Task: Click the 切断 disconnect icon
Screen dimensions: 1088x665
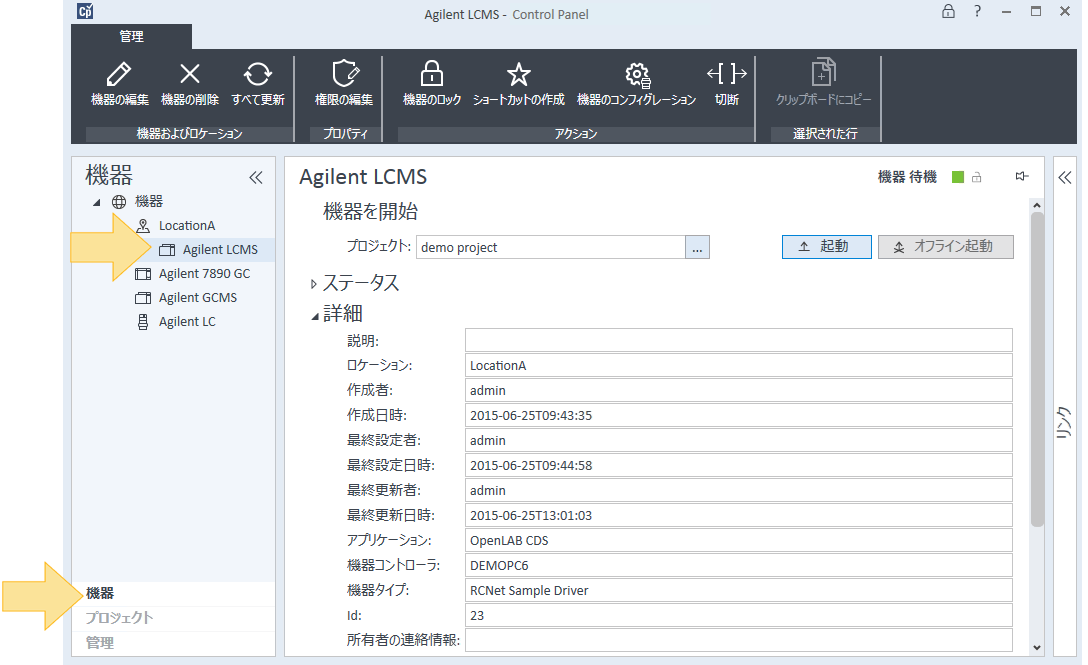Action: click(x=726, y=73)
